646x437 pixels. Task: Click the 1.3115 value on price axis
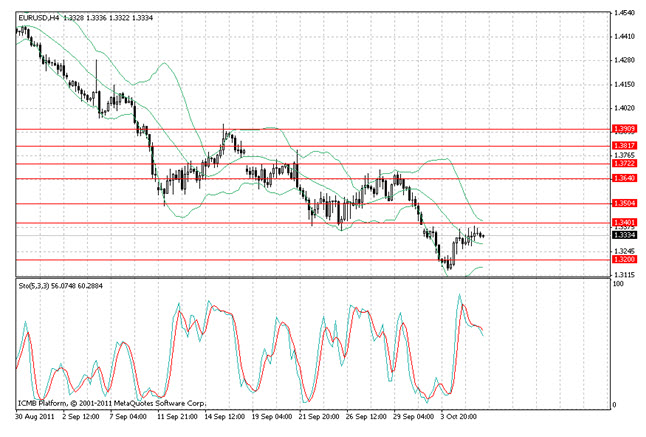(627, 274)
